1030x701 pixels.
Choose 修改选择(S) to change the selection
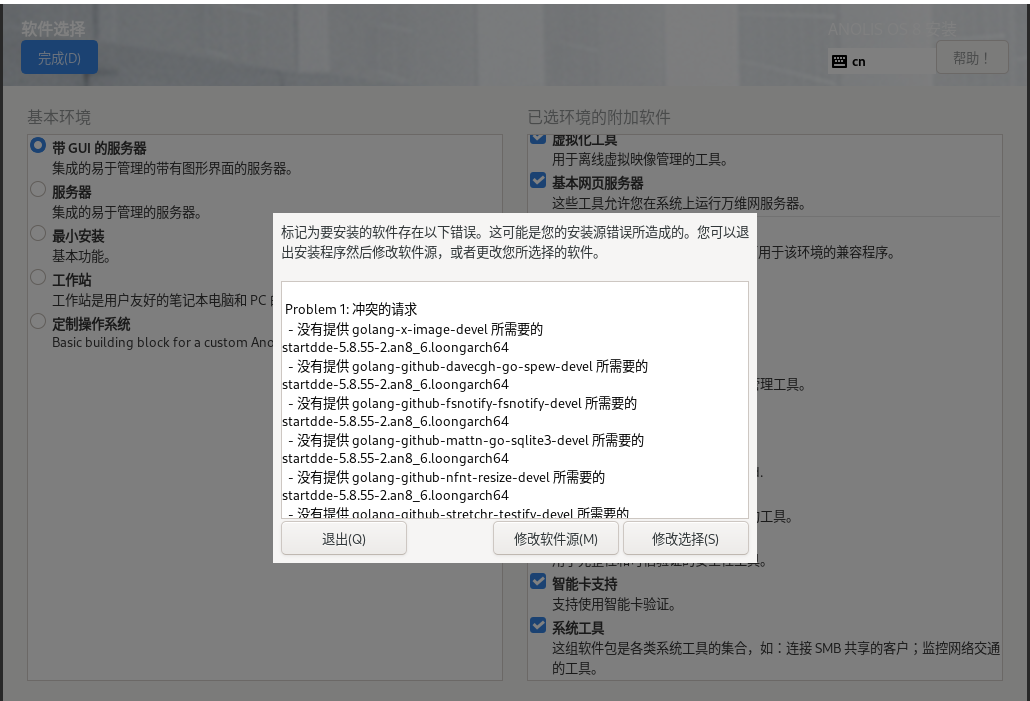click(685, 538)
